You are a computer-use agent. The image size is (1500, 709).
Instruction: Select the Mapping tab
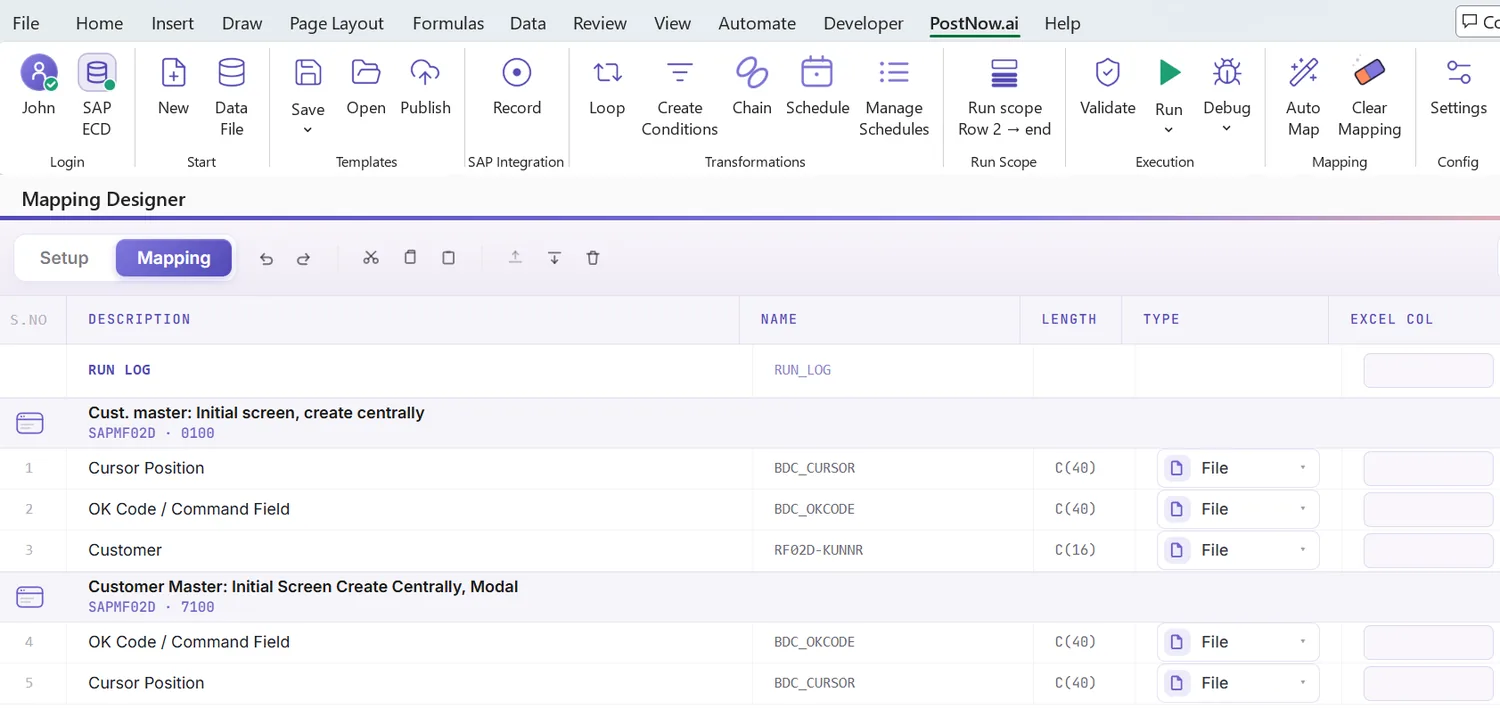coord(174,258)
